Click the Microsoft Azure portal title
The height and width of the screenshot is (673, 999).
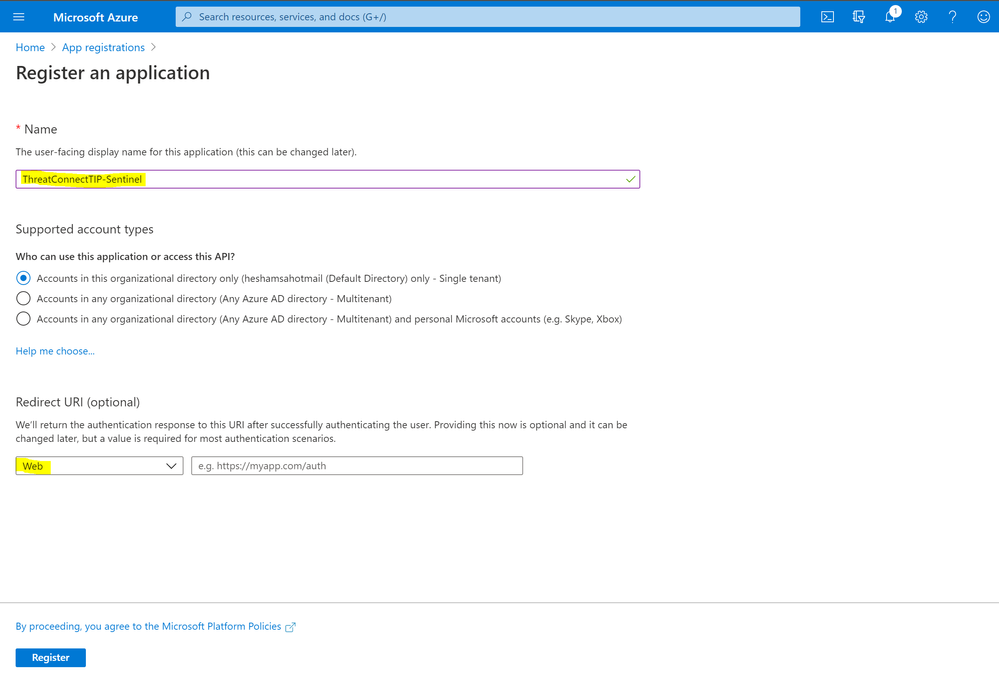[96, 17]
